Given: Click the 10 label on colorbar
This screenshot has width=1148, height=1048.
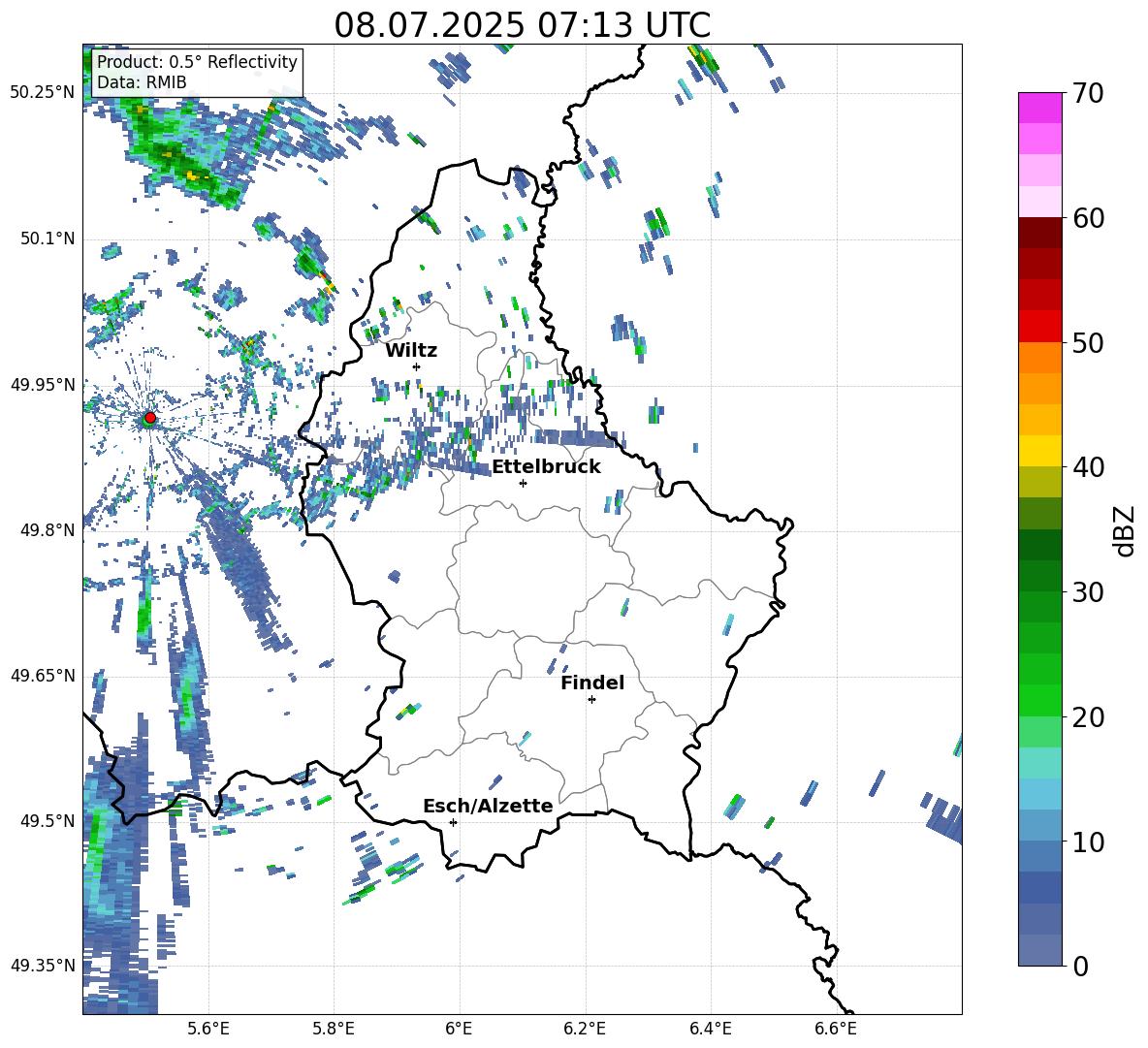Looking at the screenshot, I should point(1088,842).
